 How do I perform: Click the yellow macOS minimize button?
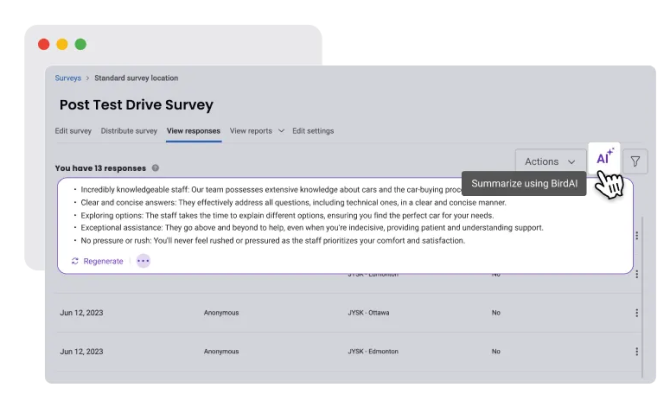point(62,44)
